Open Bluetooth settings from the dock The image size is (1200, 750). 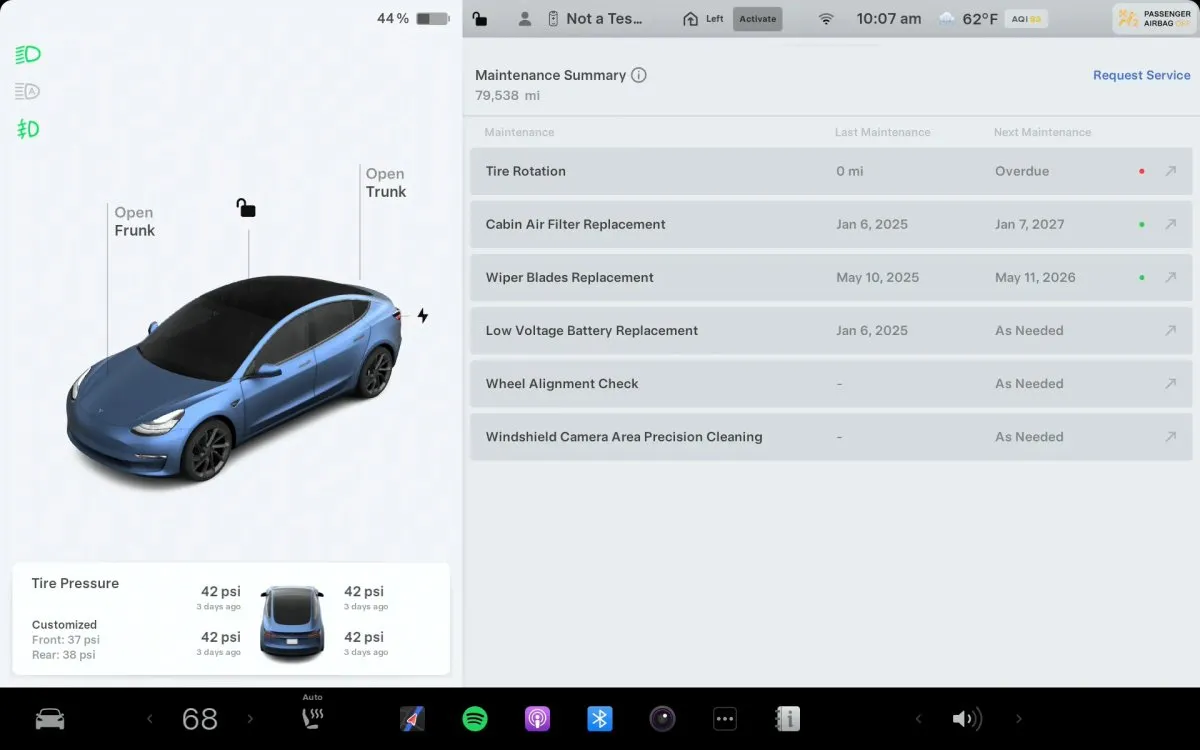[x=599, y=718]
